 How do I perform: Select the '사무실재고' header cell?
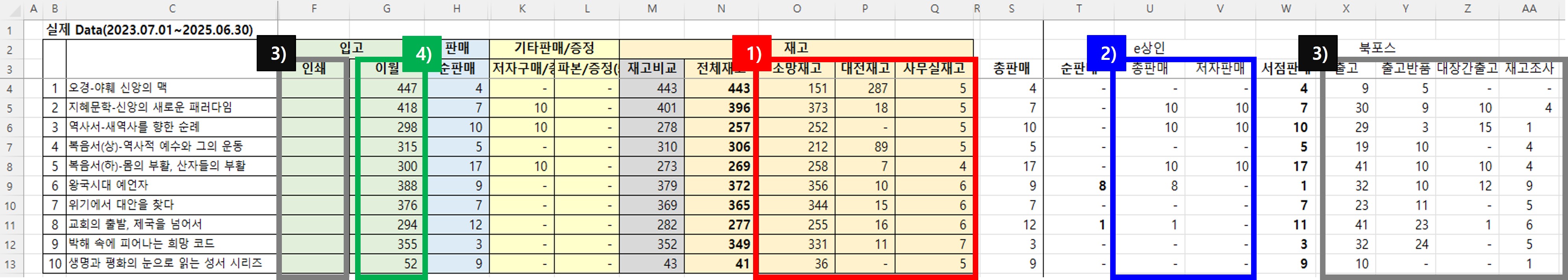(x=934, y=68)
